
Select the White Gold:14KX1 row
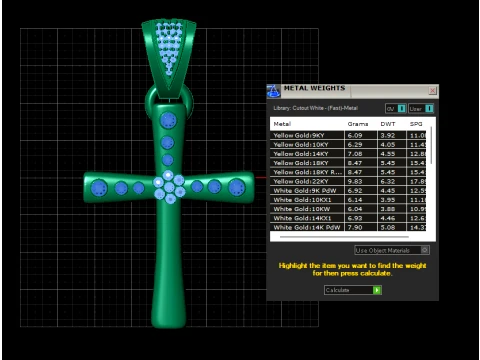pyautogui.click(x=348, y=218)
